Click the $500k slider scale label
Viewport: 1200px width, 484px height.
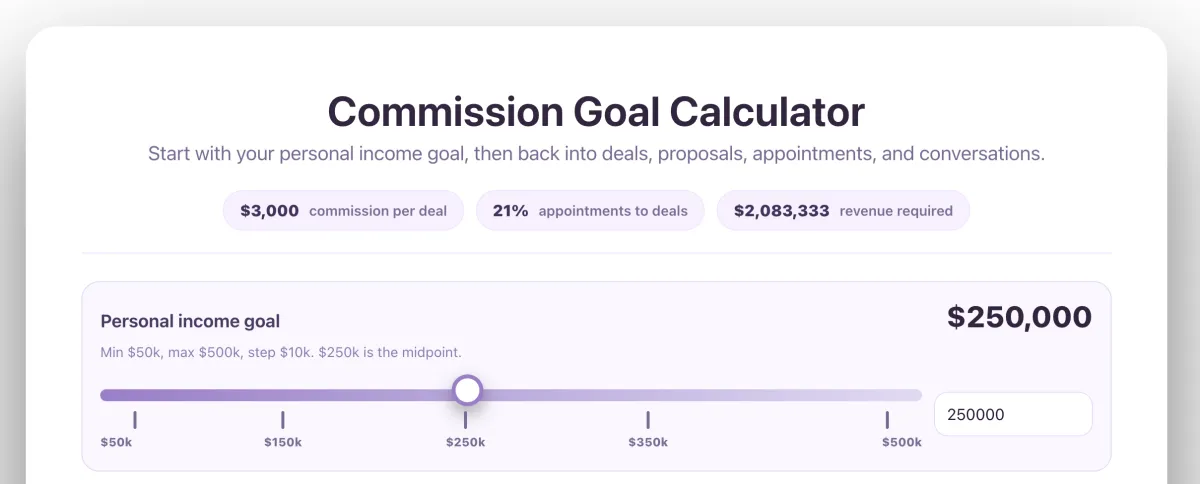(x=901, y=442)
